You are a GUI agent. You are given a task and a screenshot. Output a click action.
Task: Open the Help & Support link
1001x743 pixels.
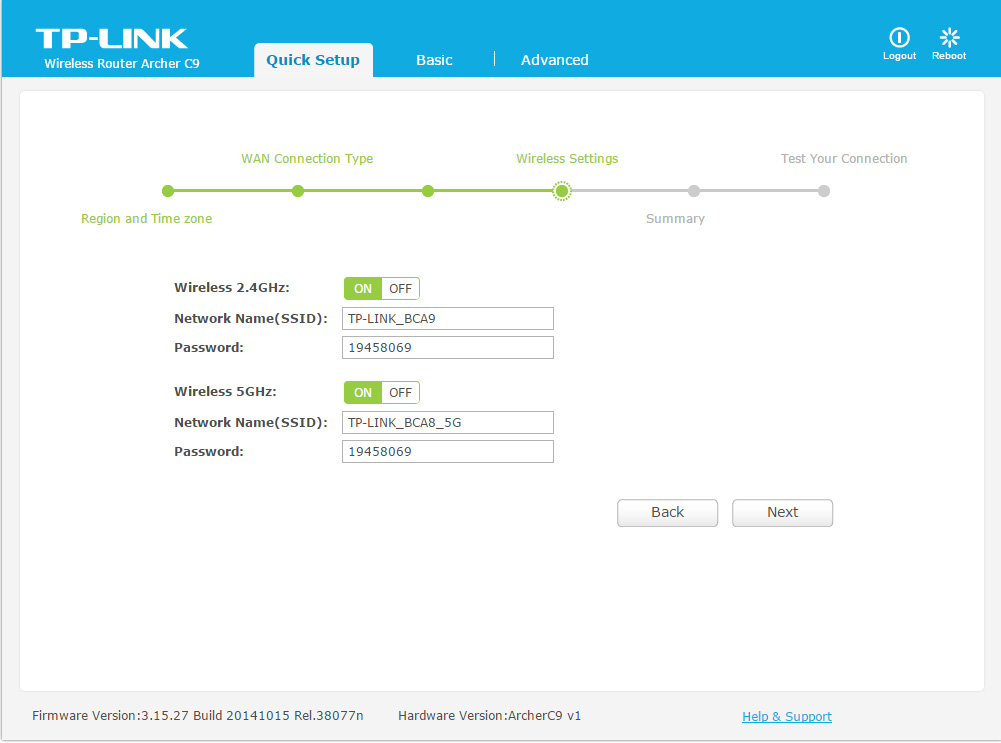[786, 716]
